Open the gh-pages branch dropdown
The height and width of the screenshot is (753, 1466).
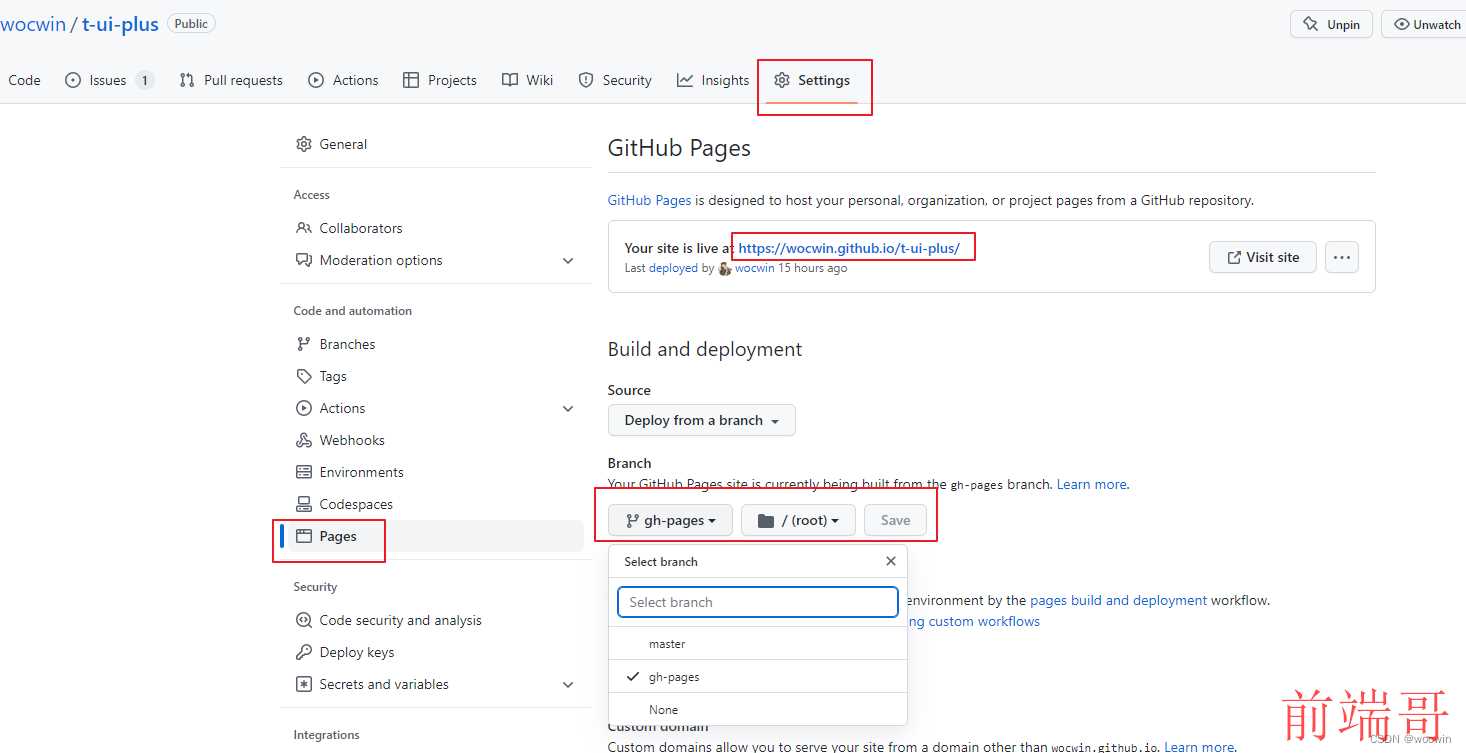pos(670,520)
